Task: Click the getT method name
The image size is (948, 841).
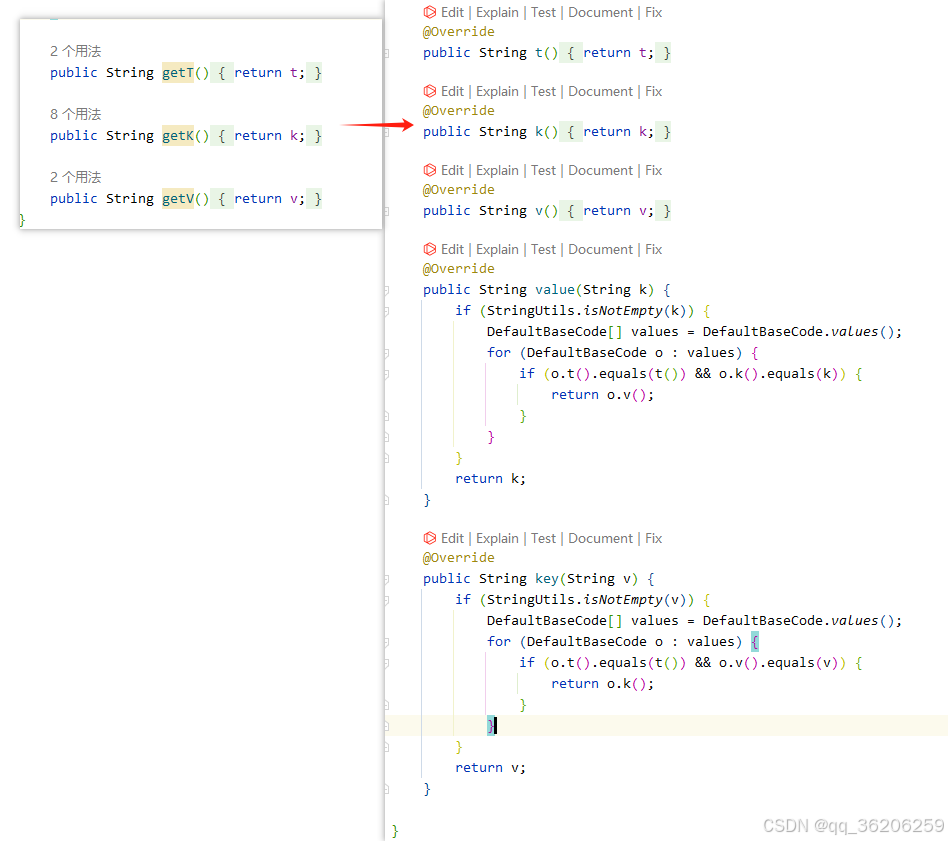Action: tap(178, 73)
